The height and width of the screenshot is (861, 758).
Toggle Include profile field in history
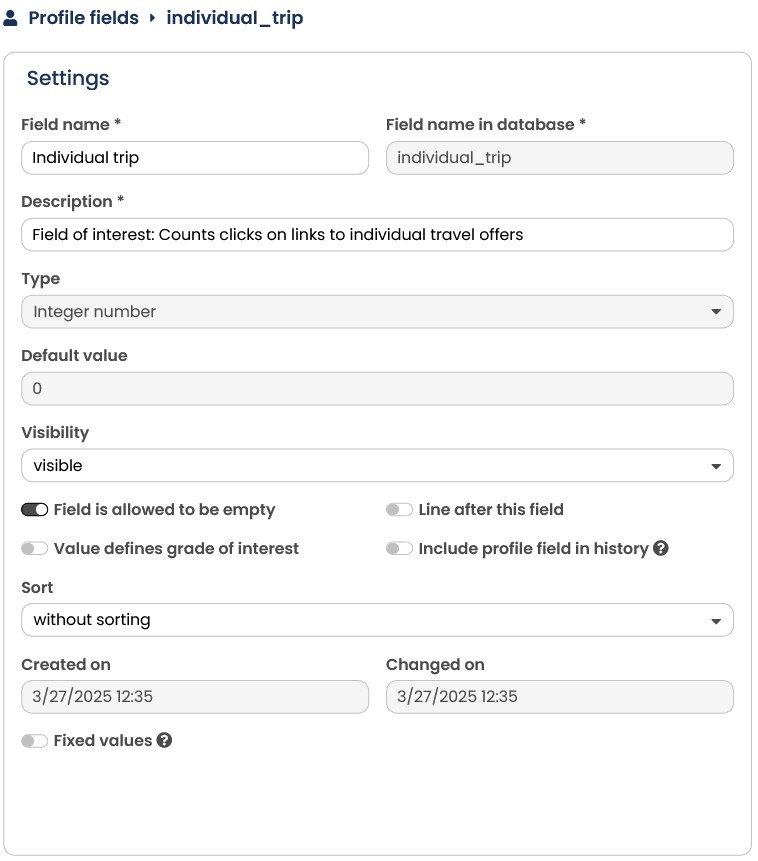(x=399, y=549)
